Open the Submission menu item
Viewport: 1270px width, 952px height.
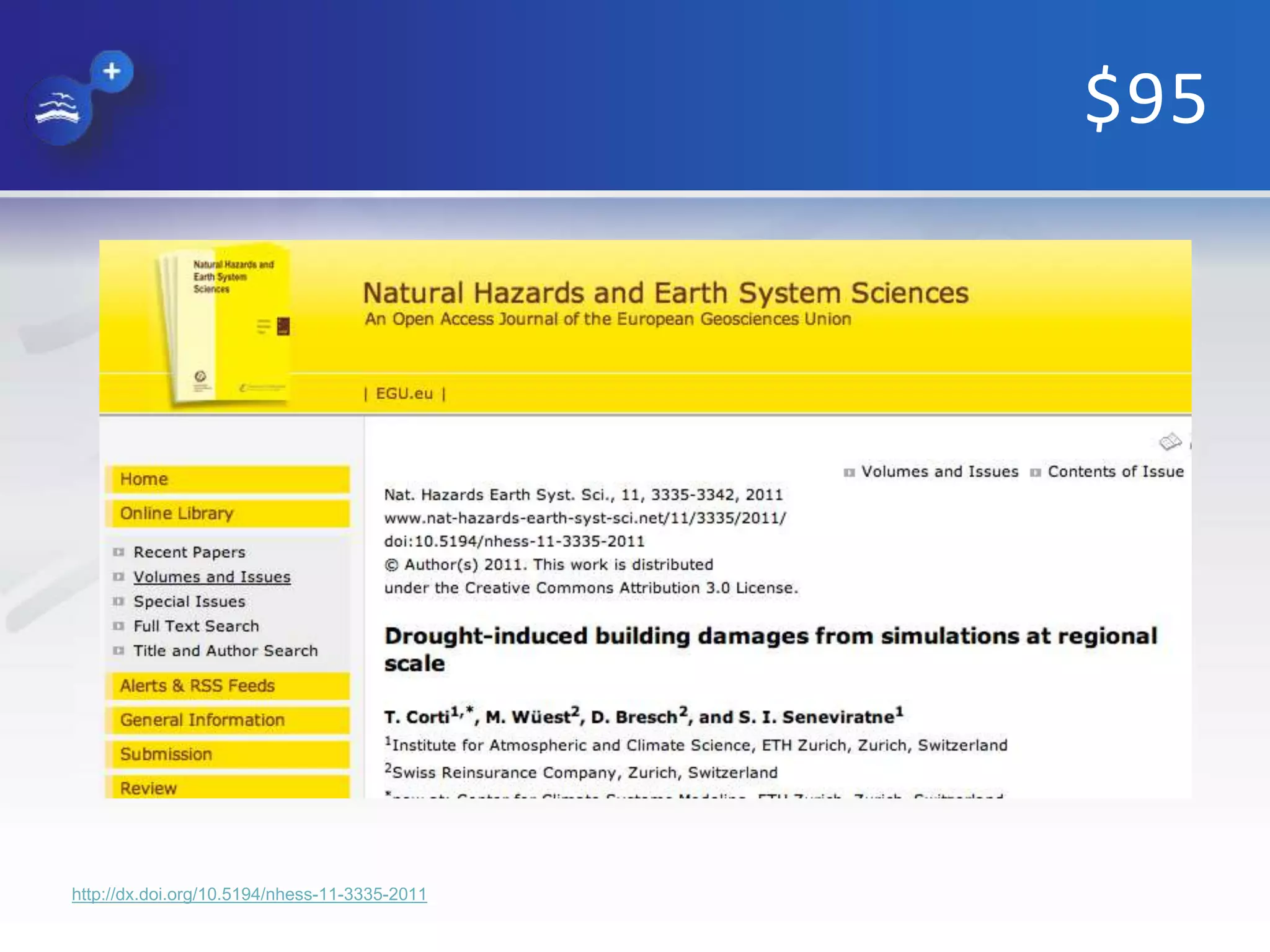click(x=228, y=754)
